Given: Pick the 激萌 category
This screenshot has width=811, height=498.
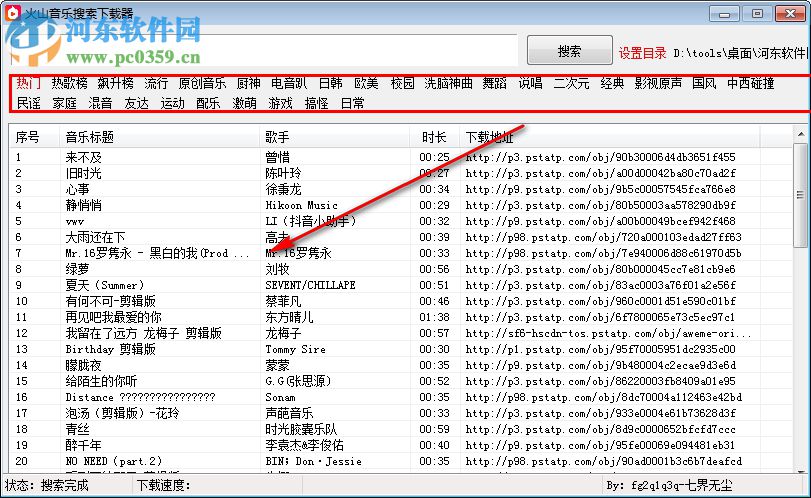Looking at the screenshot, I should pyautogui.click(x=244, y=103).
